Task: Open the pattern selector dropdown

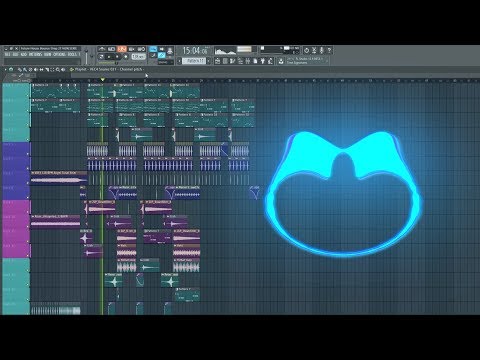Action: (x=194, y=61)
